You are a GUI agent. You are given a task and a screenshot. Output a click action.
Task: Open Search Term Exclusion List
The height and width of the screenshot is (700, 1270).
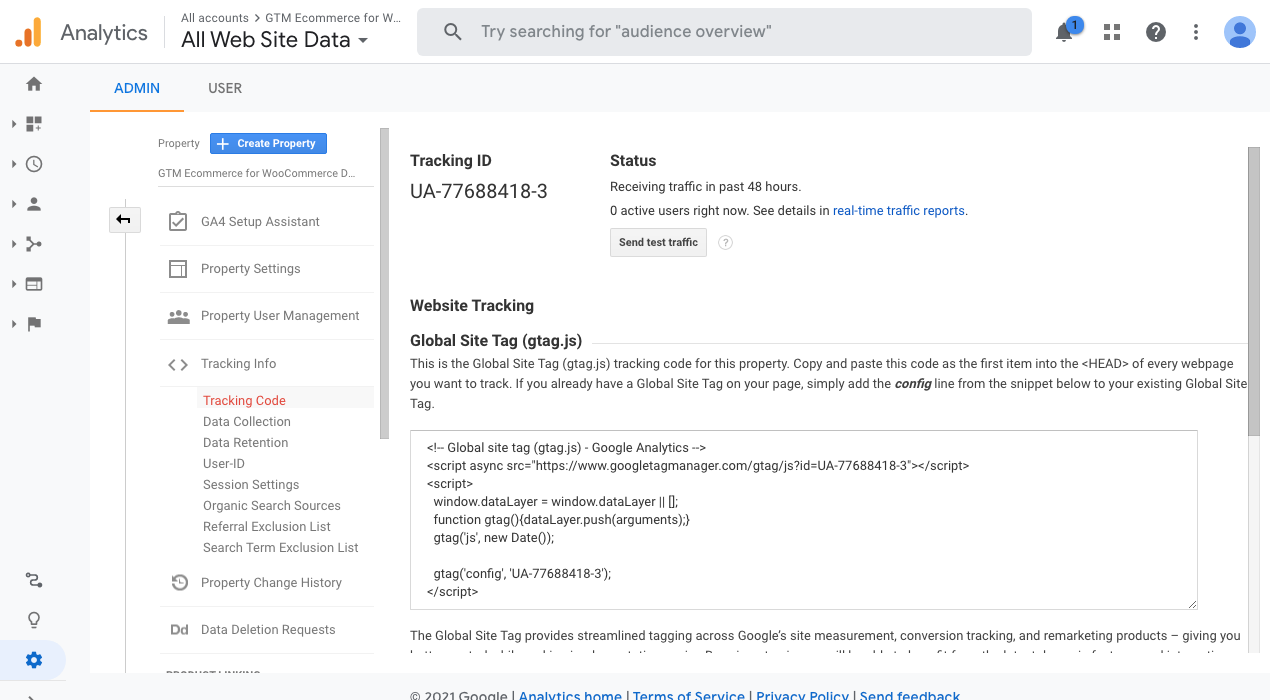(281, 548)
